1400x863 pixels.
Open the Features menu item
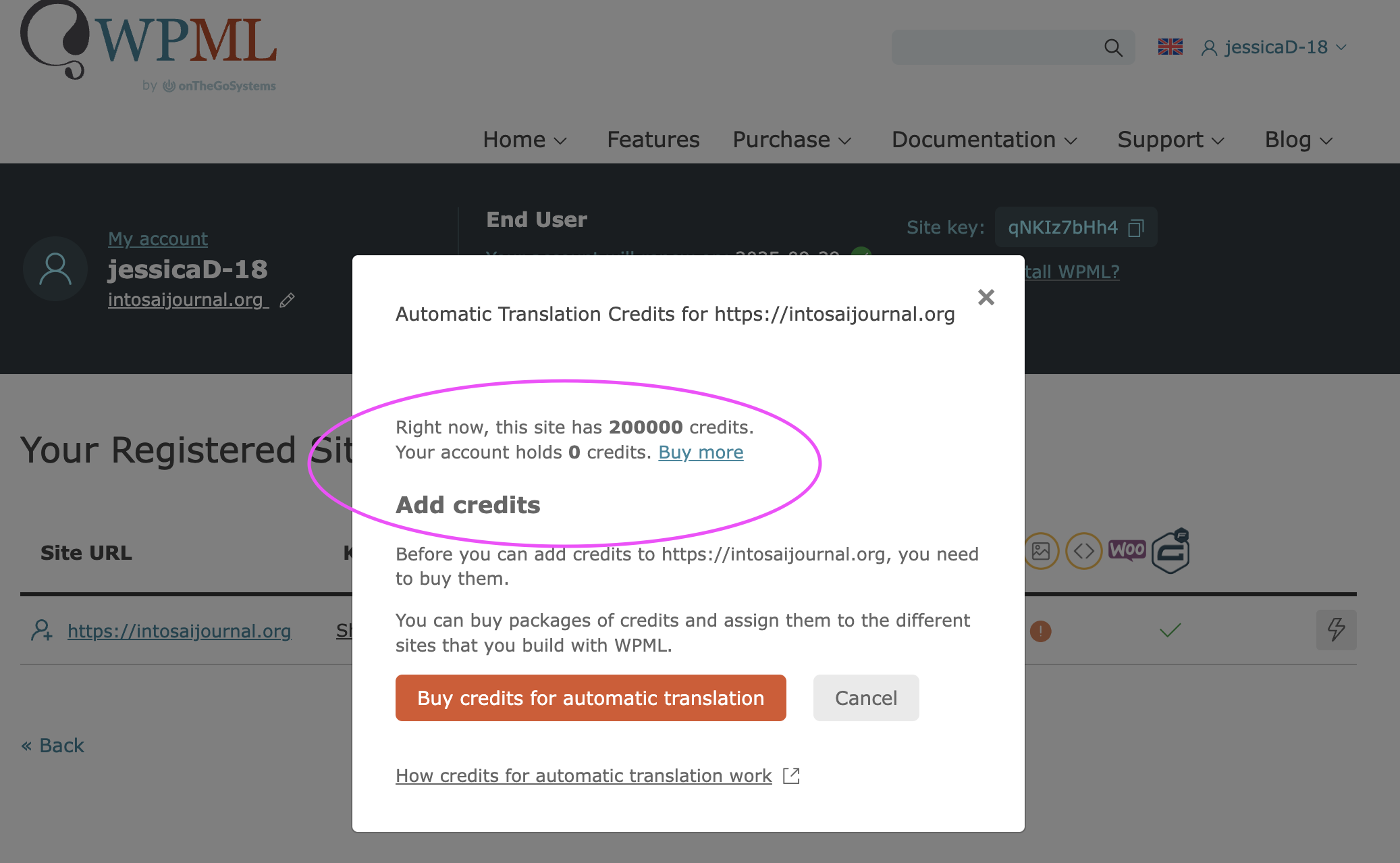coord(653,140)
